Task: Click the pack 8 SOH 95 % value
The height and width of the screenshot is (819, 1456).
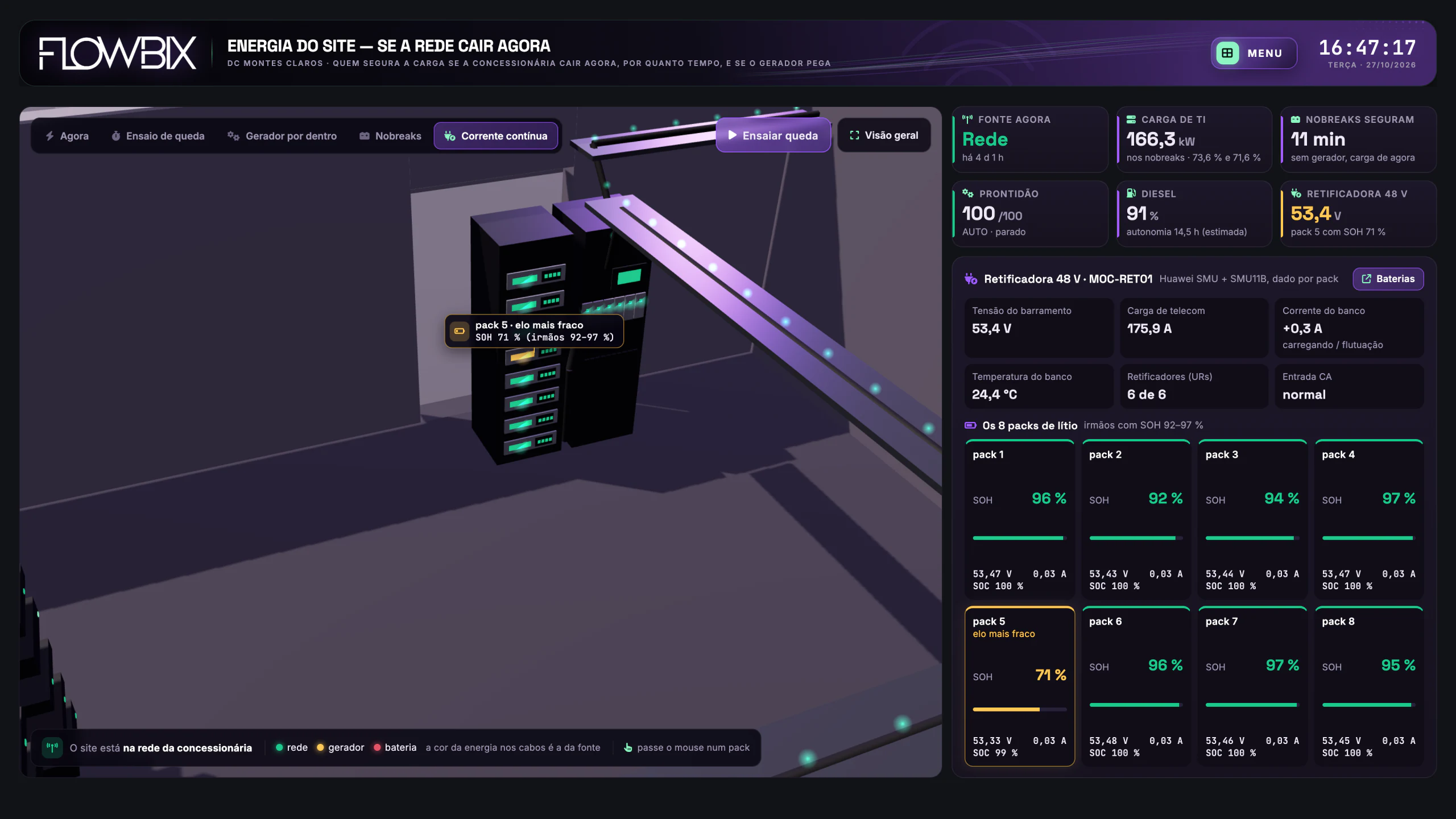Action: (x=1397, y=665)
